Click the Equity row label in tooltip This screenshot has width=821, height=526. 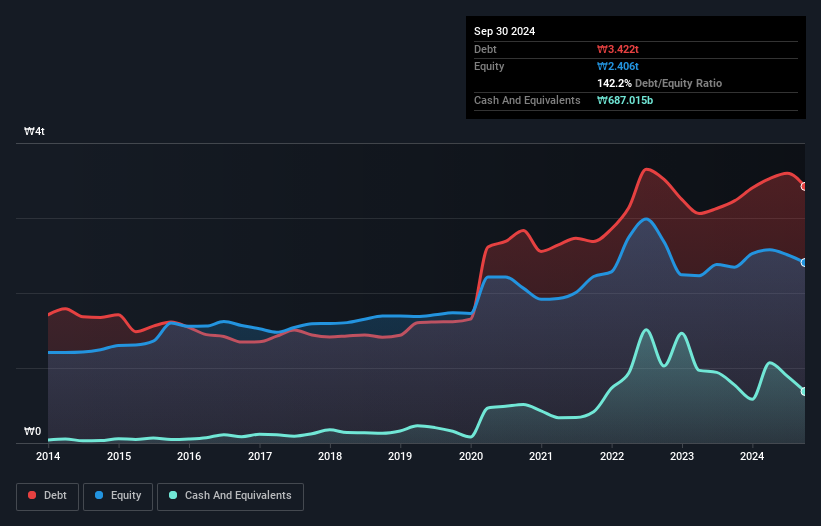489,66
